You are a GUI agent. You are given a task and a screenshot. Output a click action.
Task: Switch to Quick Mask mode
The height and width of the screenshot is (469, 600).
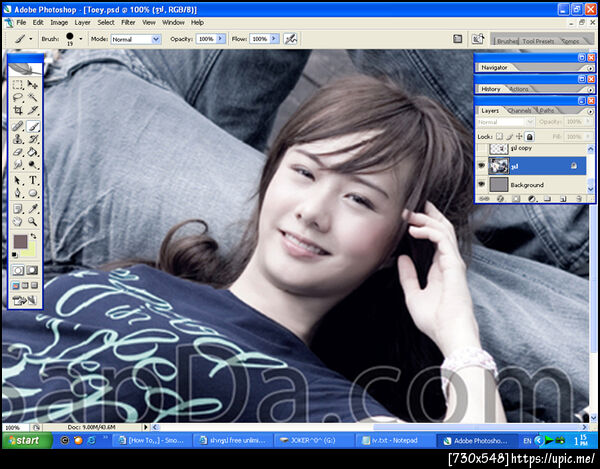[x=32, y=271]
